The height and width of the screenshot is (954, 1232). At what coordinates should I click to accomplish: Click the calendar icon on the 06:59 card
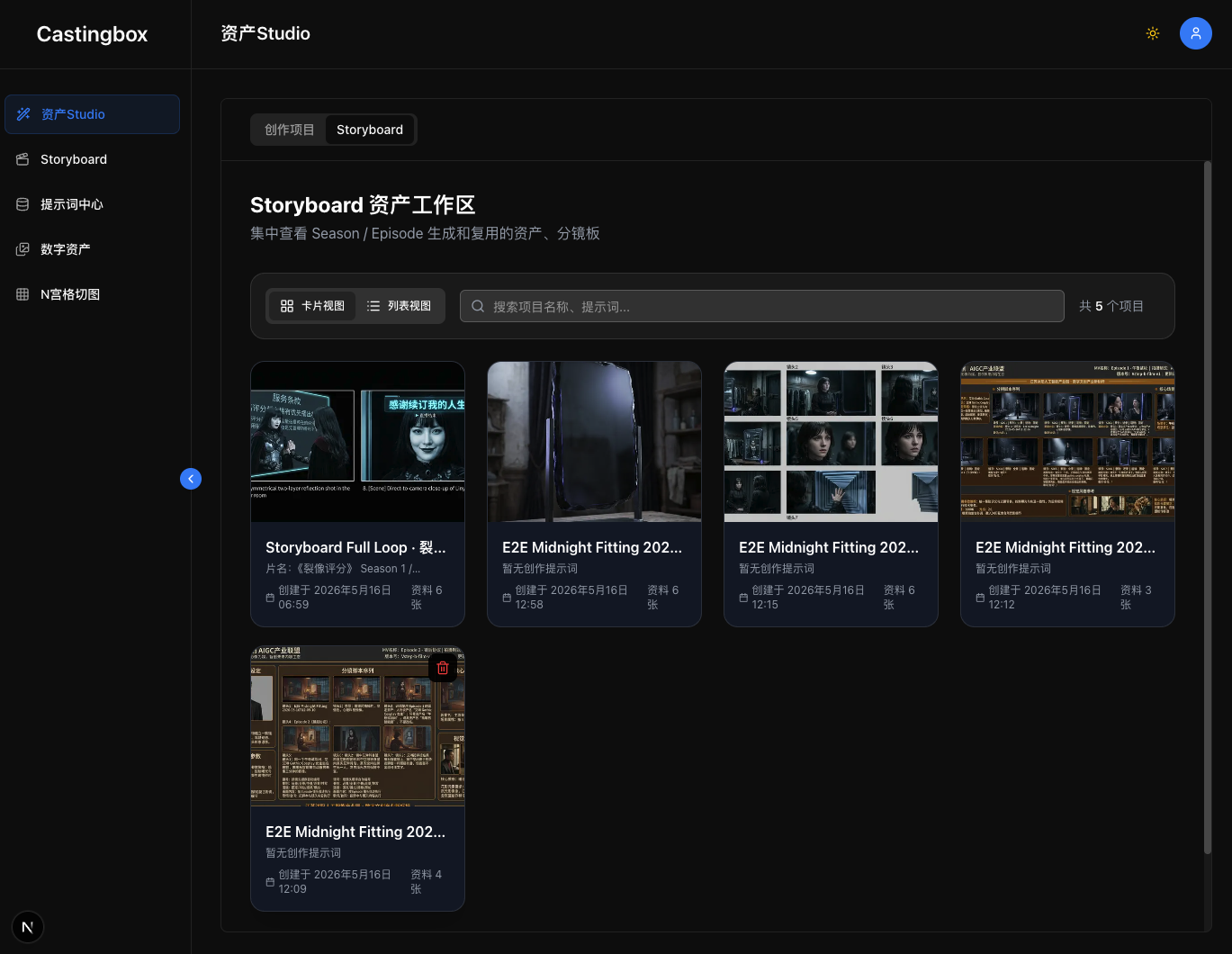point(270,598)
